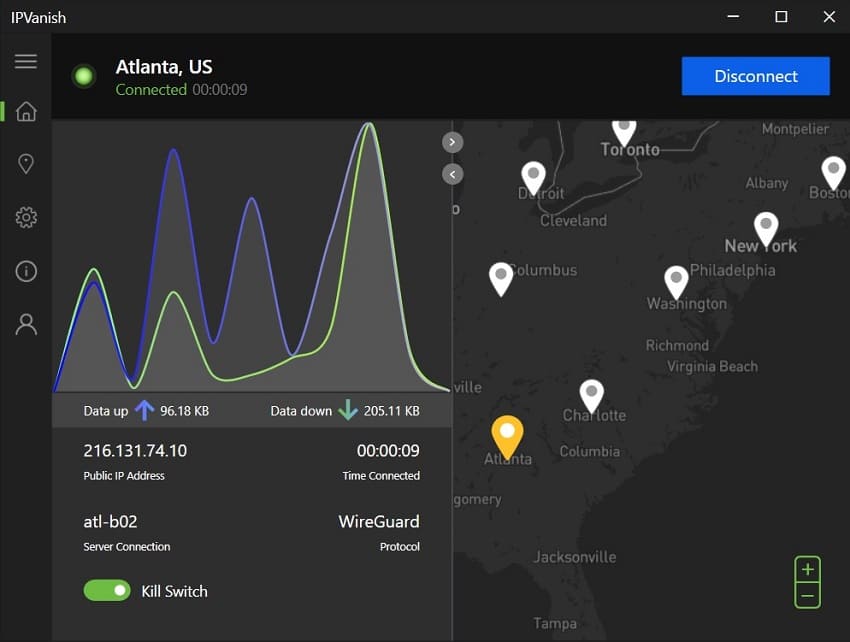850x642 pixels.
Task: Expand panel with right chevron button
Action: point(453,143)
